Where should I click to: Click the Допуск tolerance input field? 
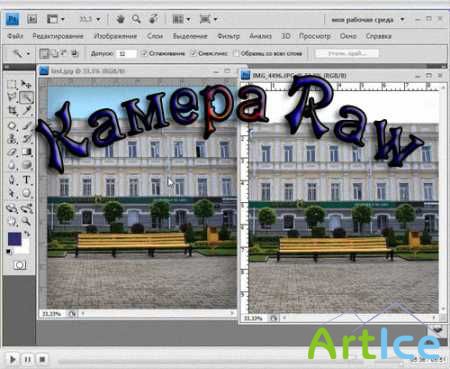pyautogui.click(x=126, y=53)
